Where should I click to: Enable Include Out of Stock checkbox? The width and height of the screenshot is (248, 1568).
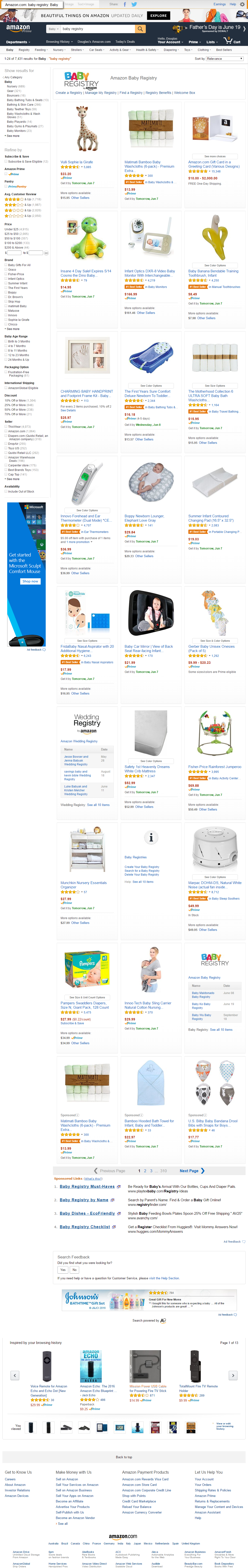pyautogui.click(x=6, y=491)
